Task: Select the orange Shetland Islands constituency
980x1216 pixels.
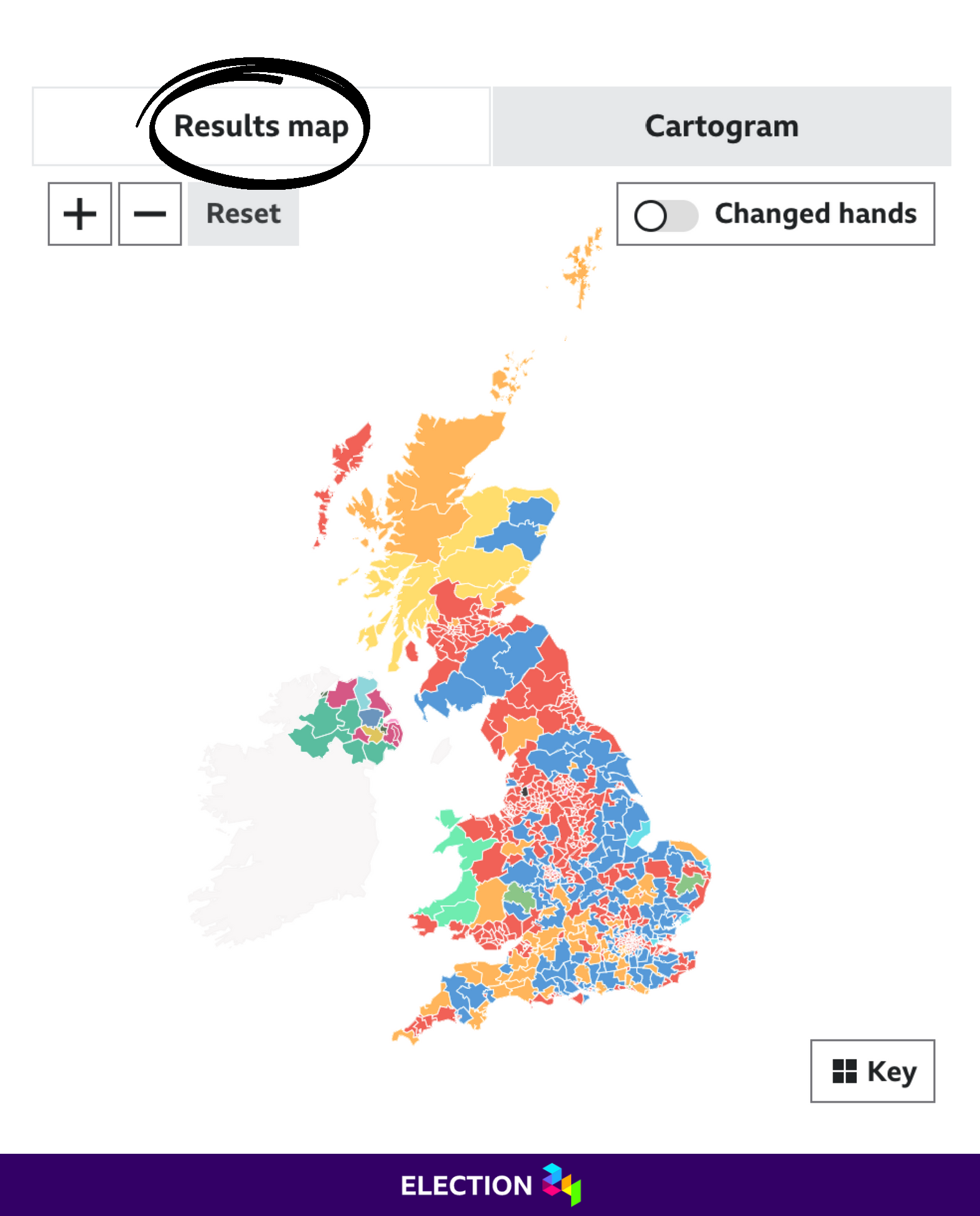Action: point(582,268)
